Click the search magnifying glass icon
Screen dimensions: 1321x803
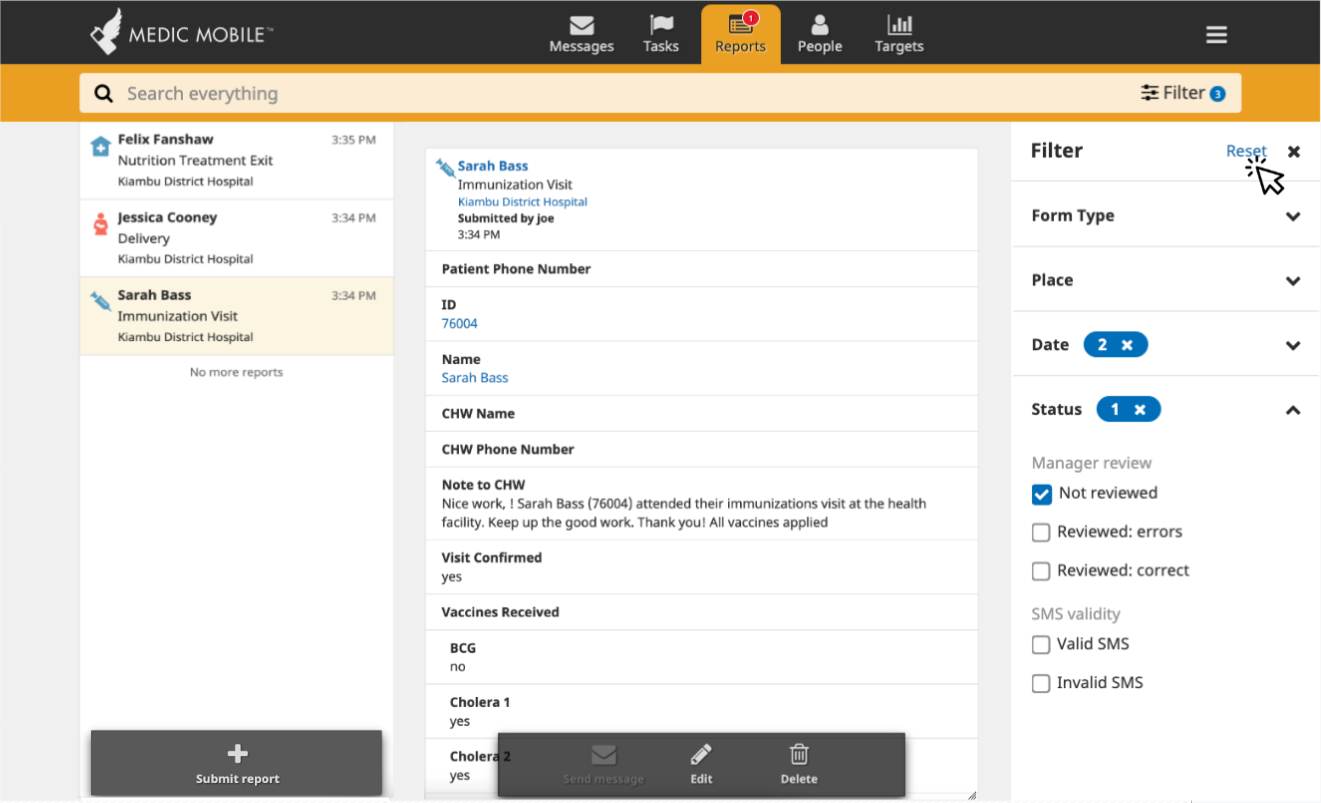coord(103,93)
